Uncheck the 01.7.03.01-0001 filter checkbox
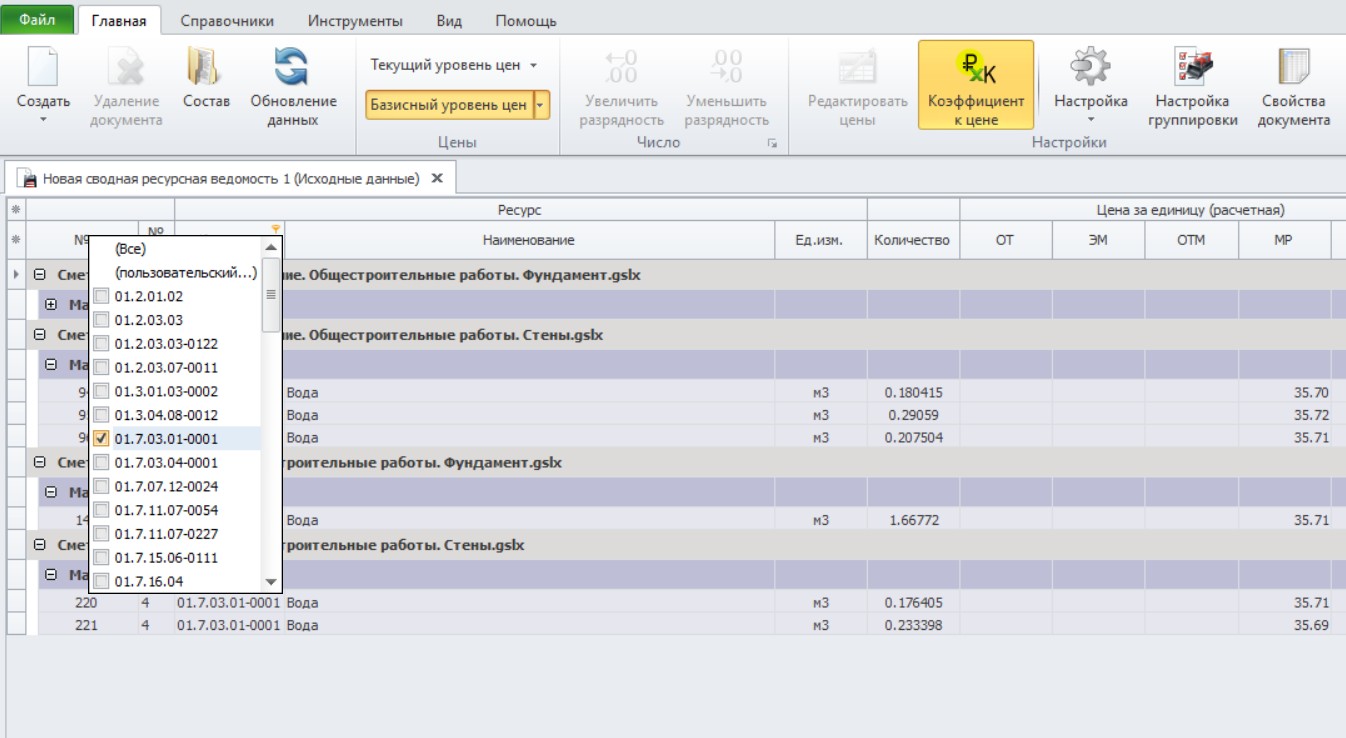Image resolution: width=1346 pixels, height=738 pixels. 101,438
